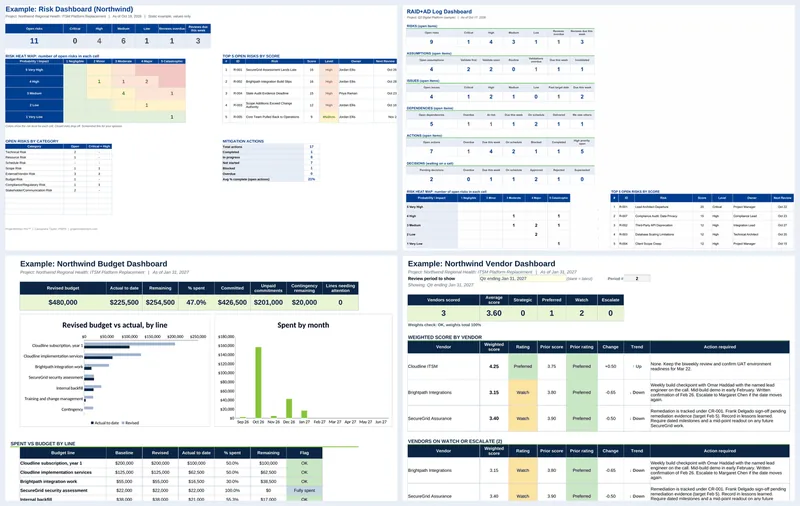This screenshot has width=800, height=506.
Task: Click risk "Third-Party API Deprecation"
Action: 654,225
